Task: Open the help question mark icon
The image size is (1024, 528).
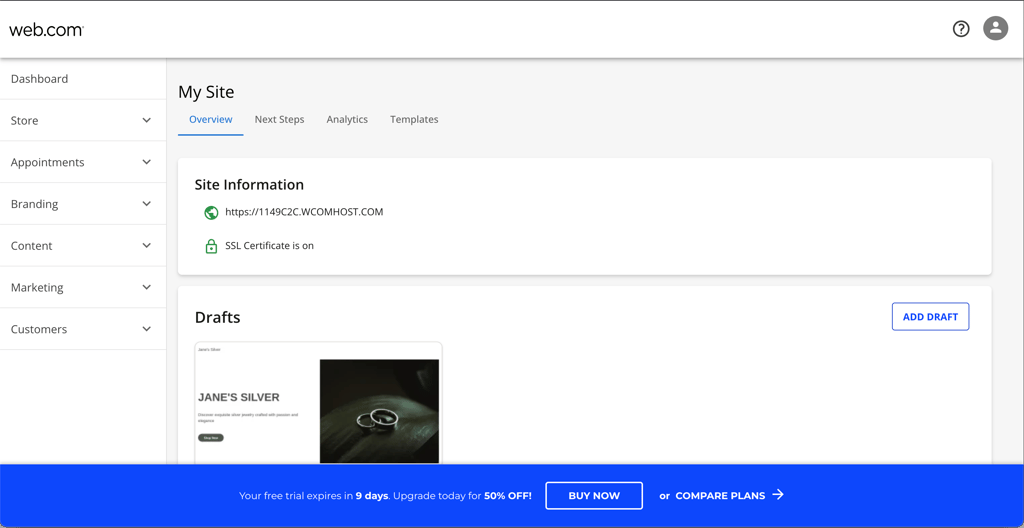Action: [x=961, y=29]
